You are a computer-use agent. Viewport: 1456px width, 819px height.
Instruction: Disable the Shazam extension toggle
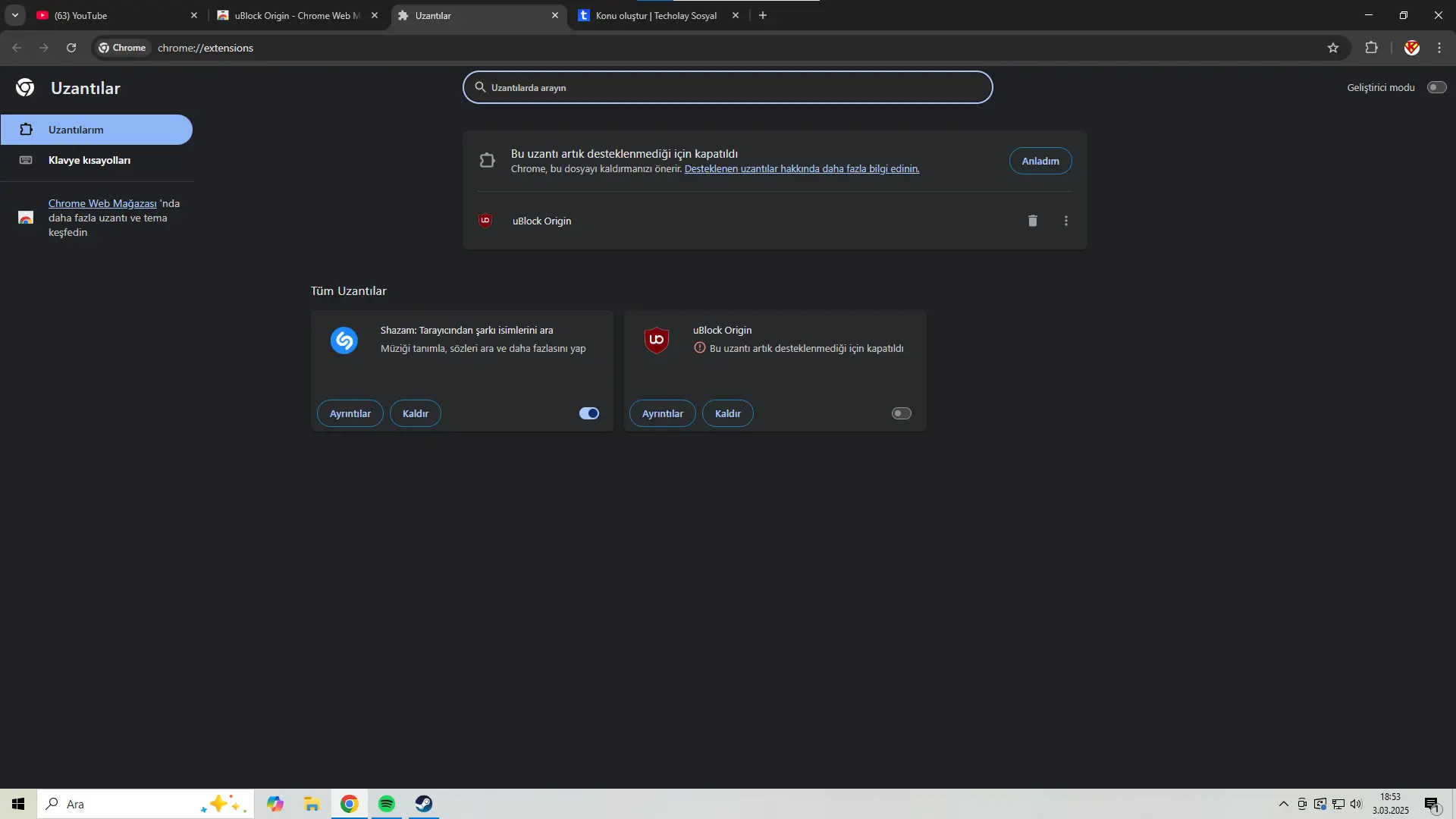(589, 413)
